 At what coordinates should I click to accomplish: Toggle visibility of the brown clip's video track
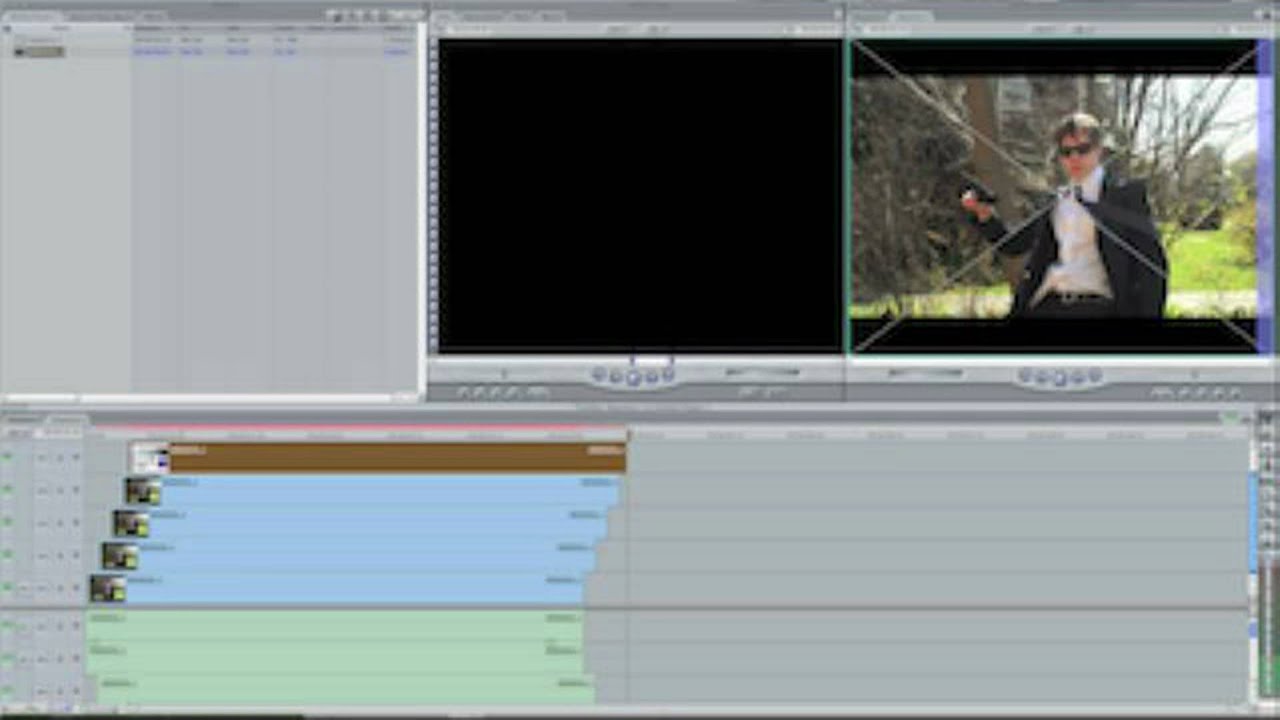[8, 458]
